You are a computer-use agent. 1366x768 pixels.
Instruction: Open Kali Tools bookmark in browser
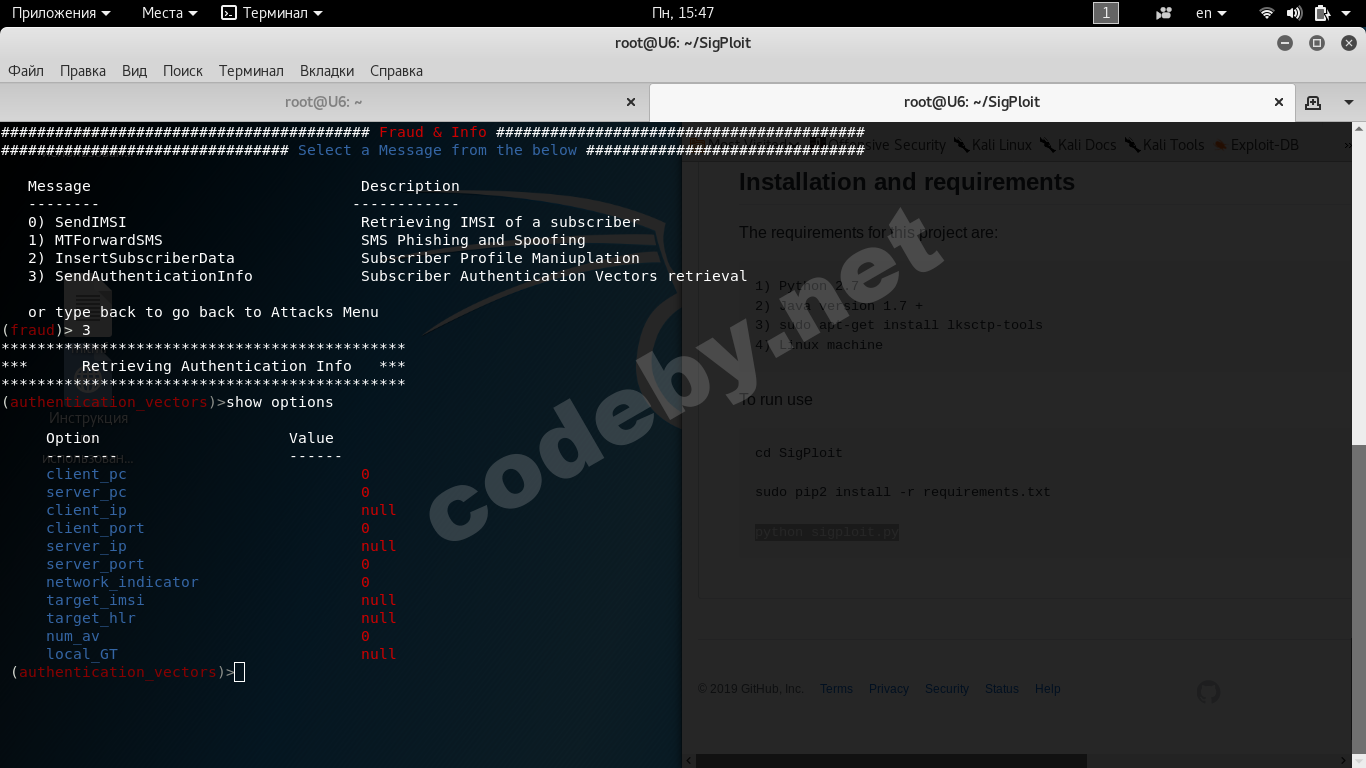click(1164, 145)
